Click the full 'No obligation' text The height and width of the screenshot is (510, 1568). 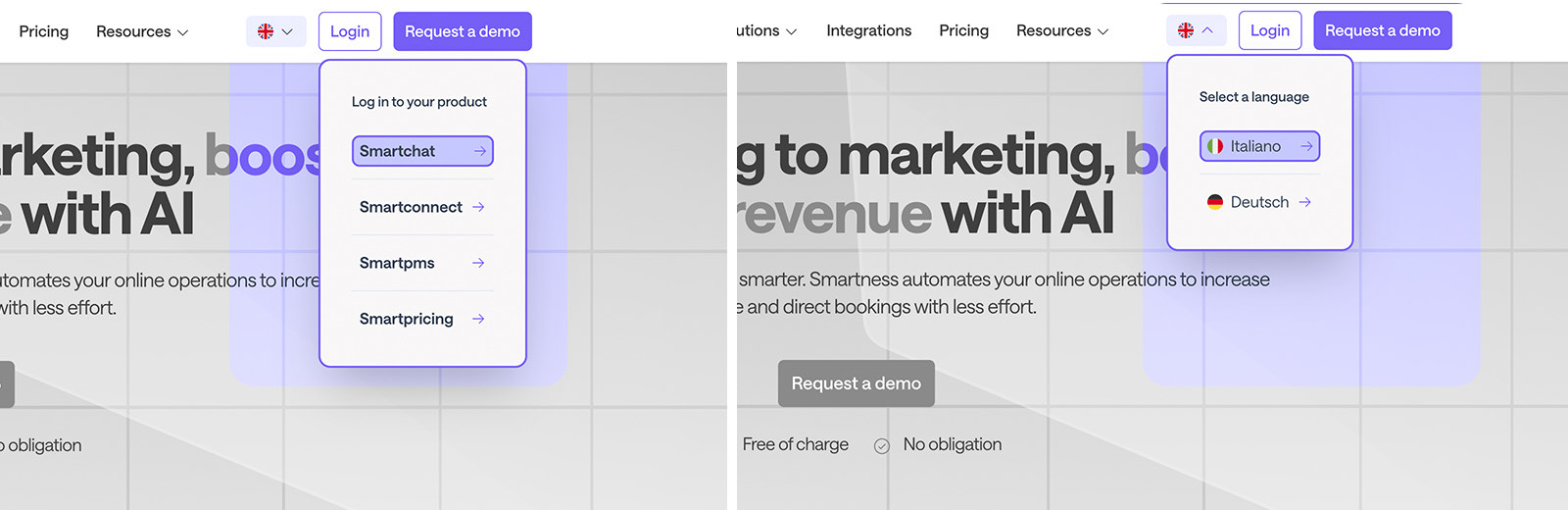point(953,444)
